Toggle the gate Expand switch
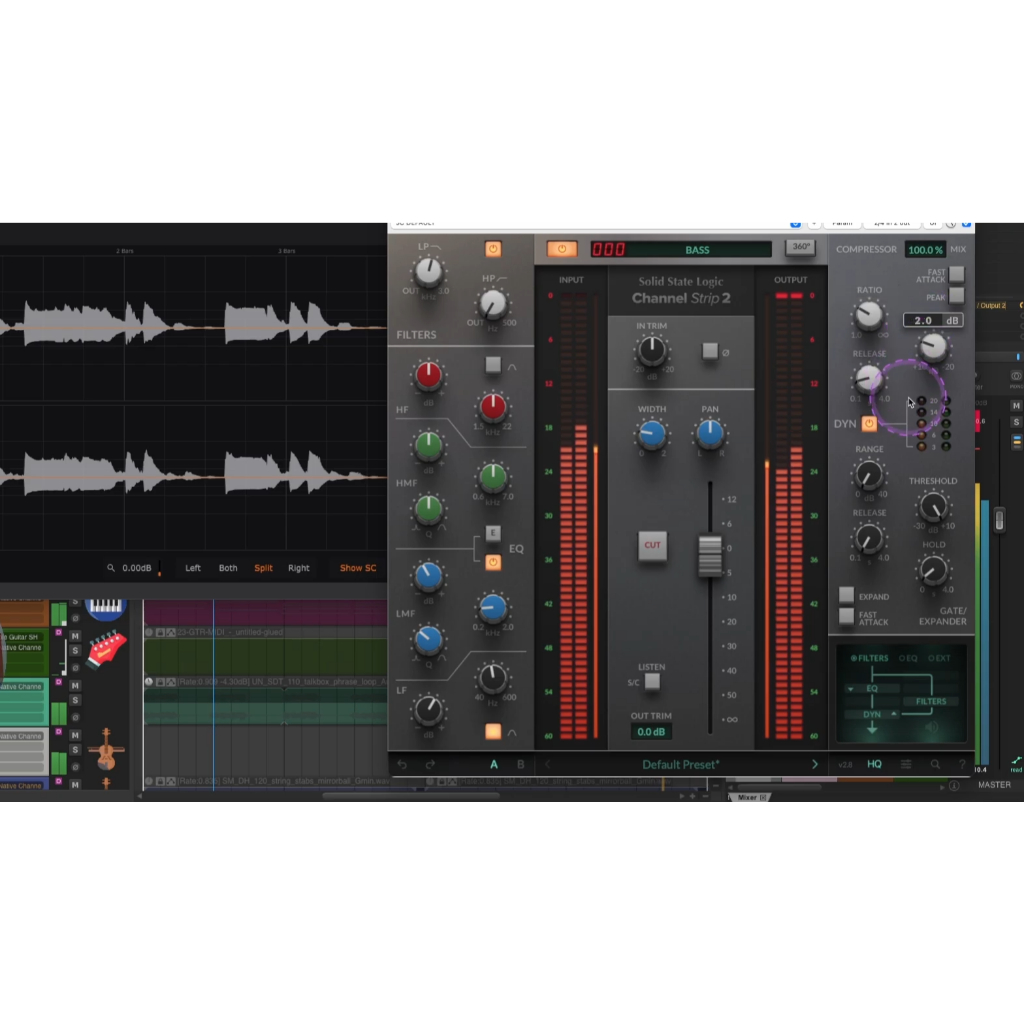1024x1024 pixels. tap(846, 595)
